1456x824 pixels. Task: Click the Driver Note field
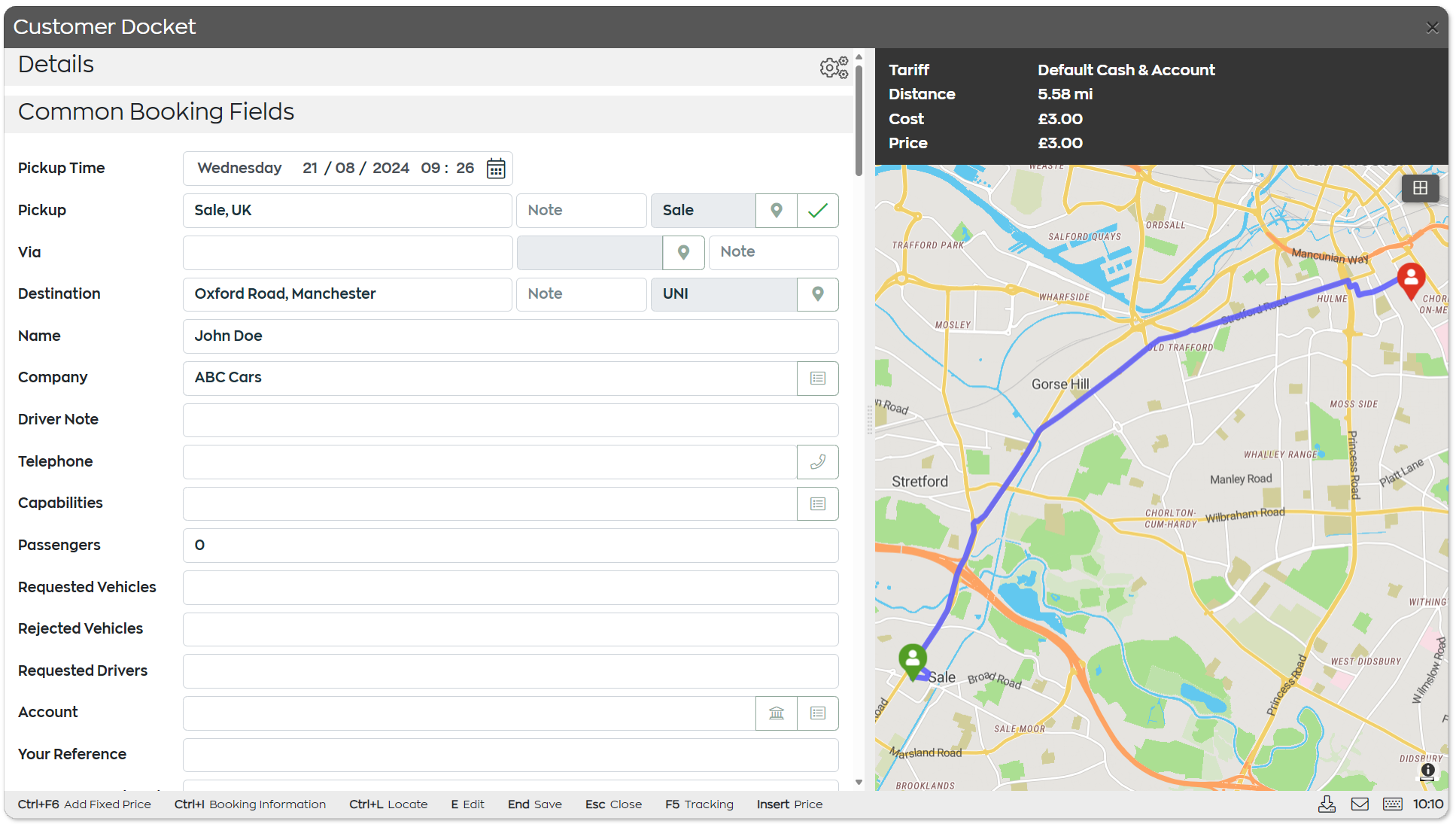[511, 420]
